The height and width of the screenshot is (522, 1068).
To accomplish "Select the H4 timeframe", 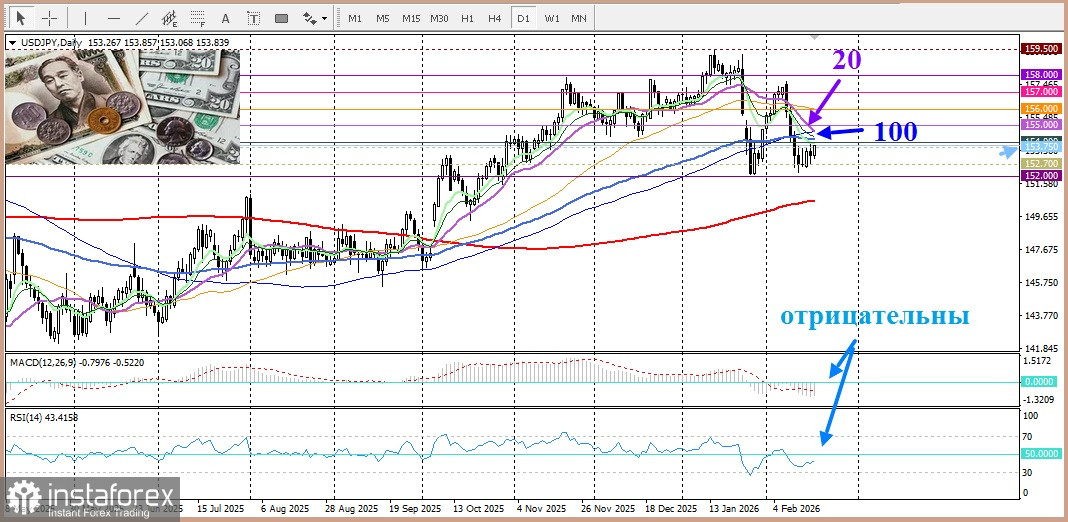I will coord(494,18).
